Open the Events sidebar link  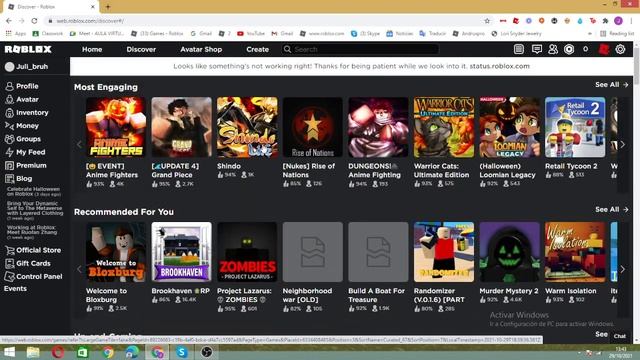15,289
